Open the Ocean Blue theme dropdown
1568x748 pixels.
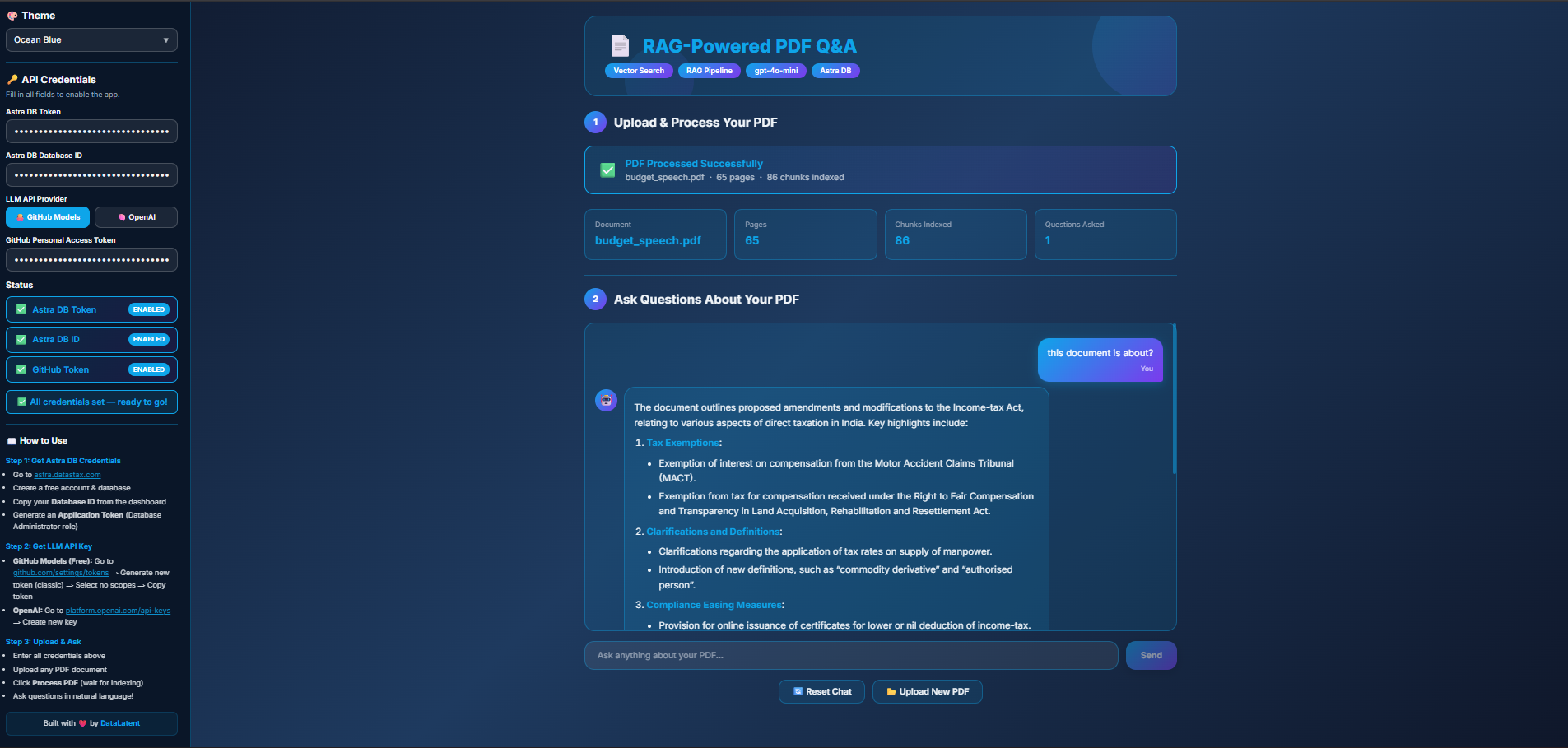point(91,39)
